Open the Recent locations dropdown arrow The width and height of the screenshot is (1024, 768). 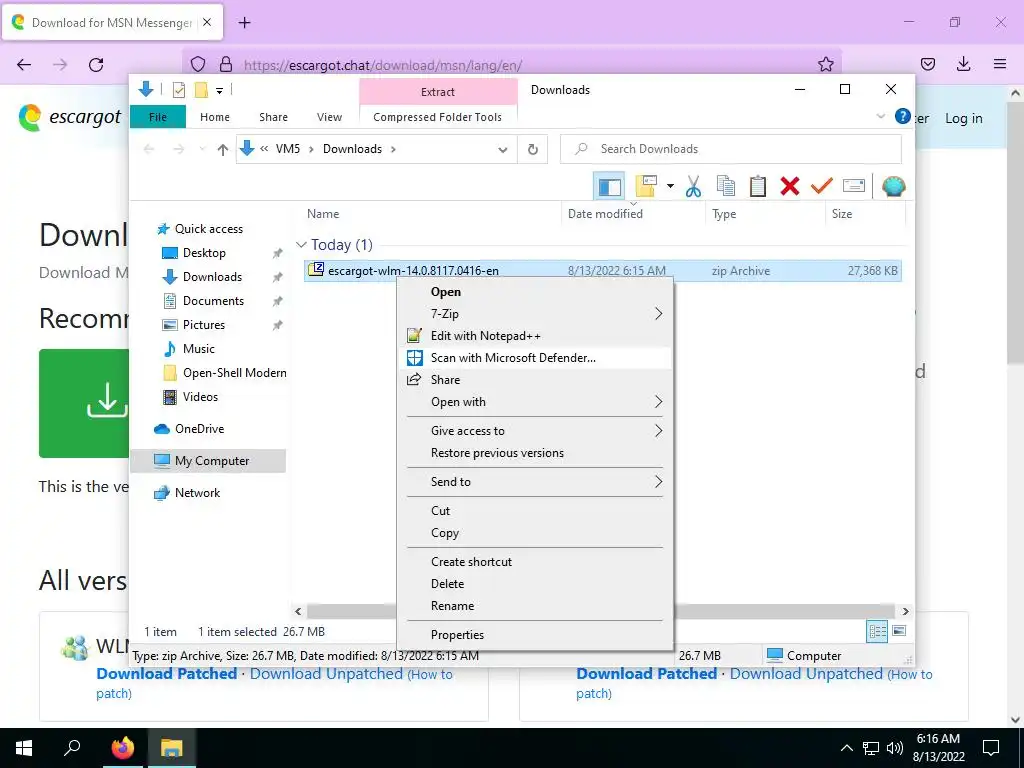202,150
